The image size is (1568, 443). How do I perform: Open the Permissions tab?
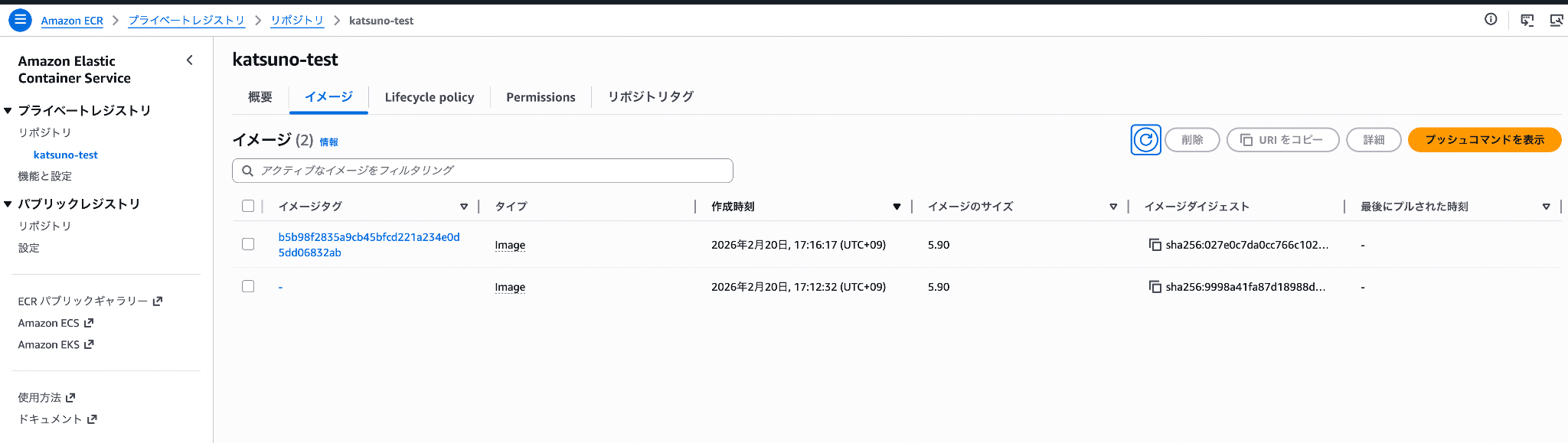541,97
